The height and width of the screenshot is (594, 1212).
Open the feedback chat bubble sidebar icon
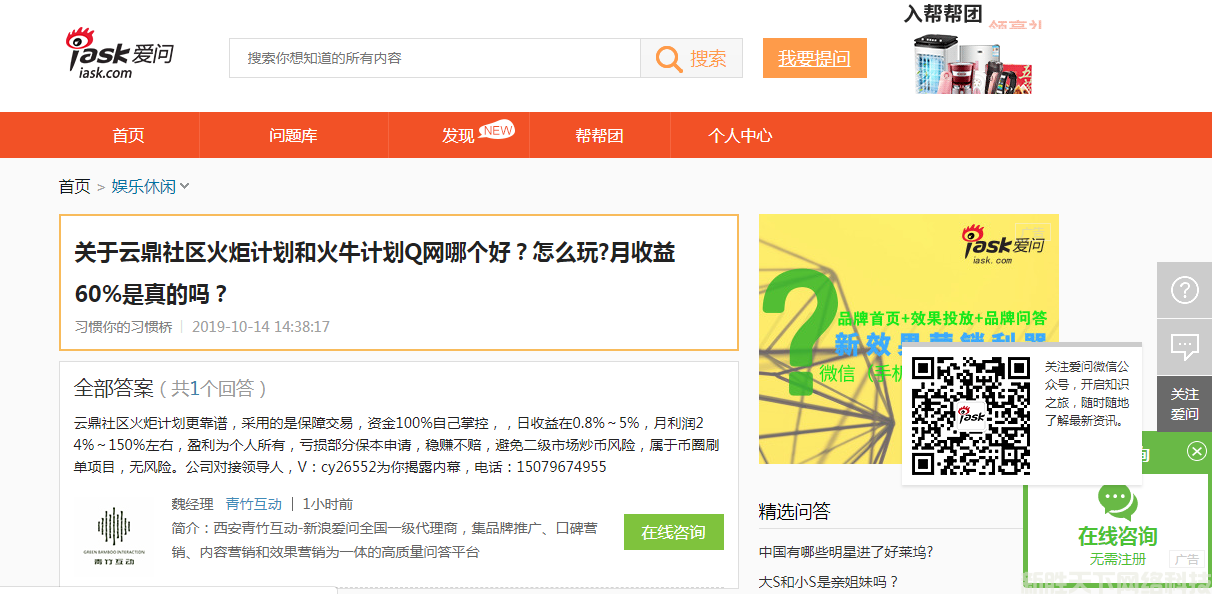(x=1184, y=347)
